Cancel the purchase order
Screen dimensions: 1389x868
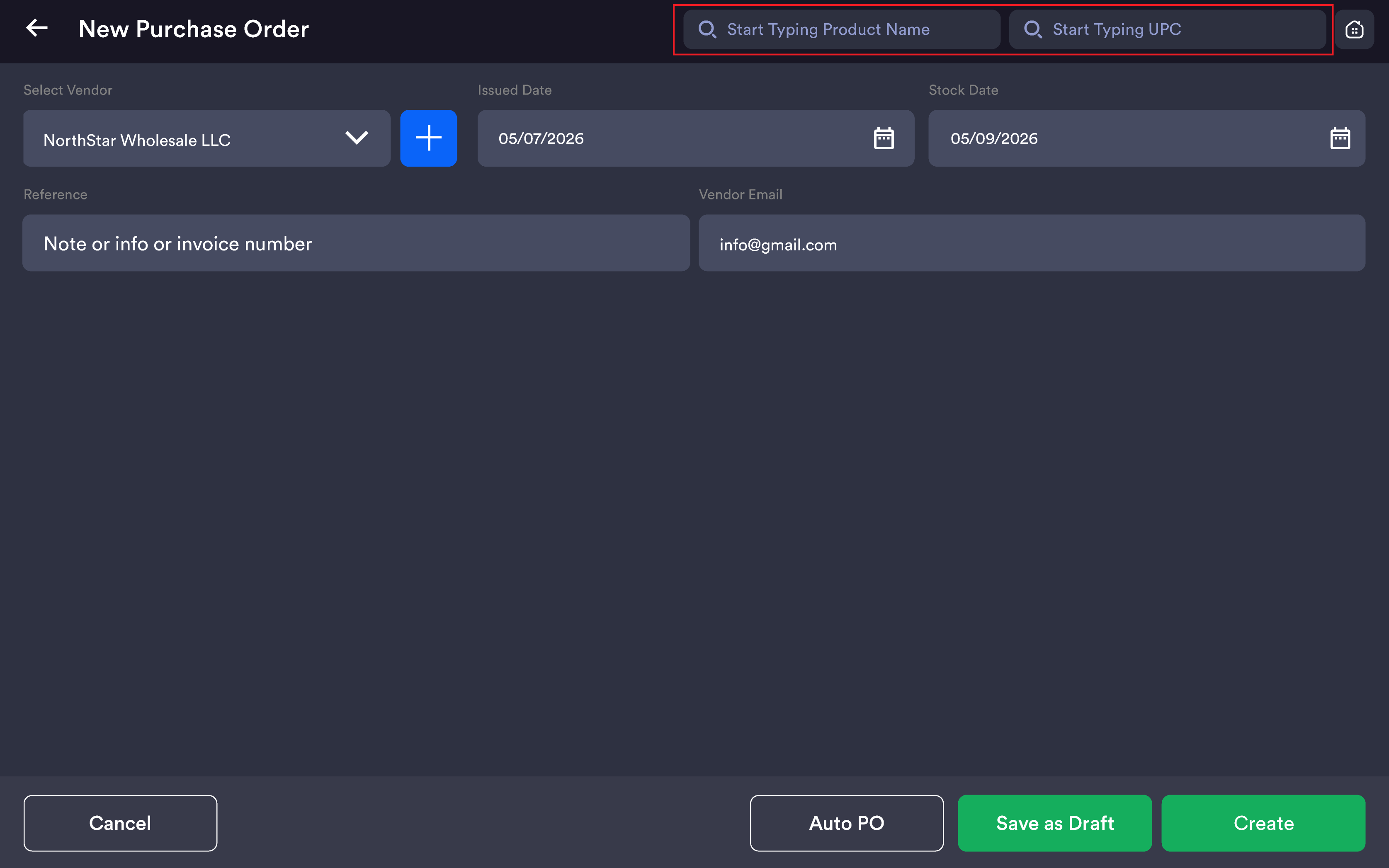click(121, 823)
